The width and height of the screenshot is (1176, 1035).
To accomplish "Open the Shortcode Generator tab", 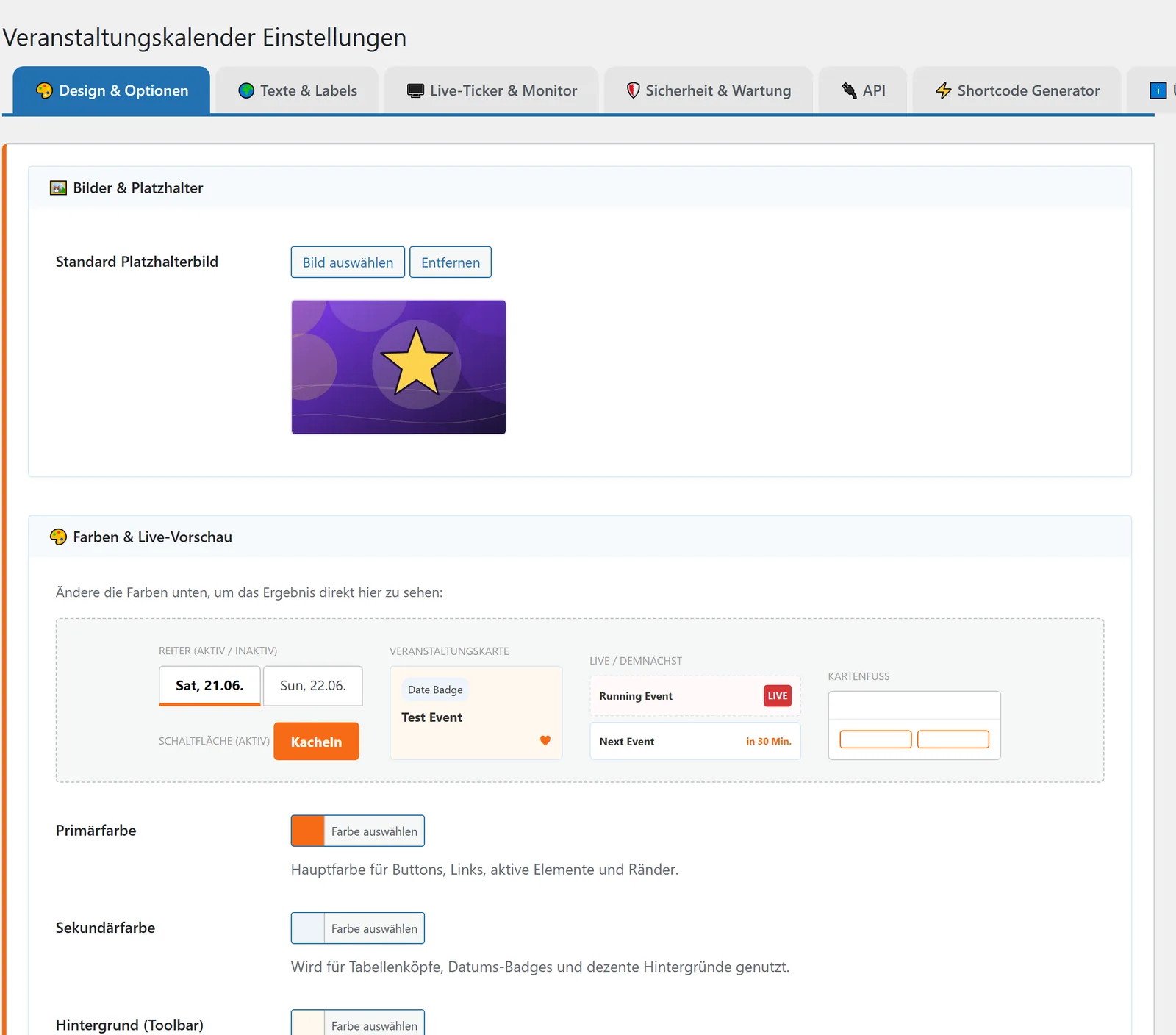I will [1017, 90].
